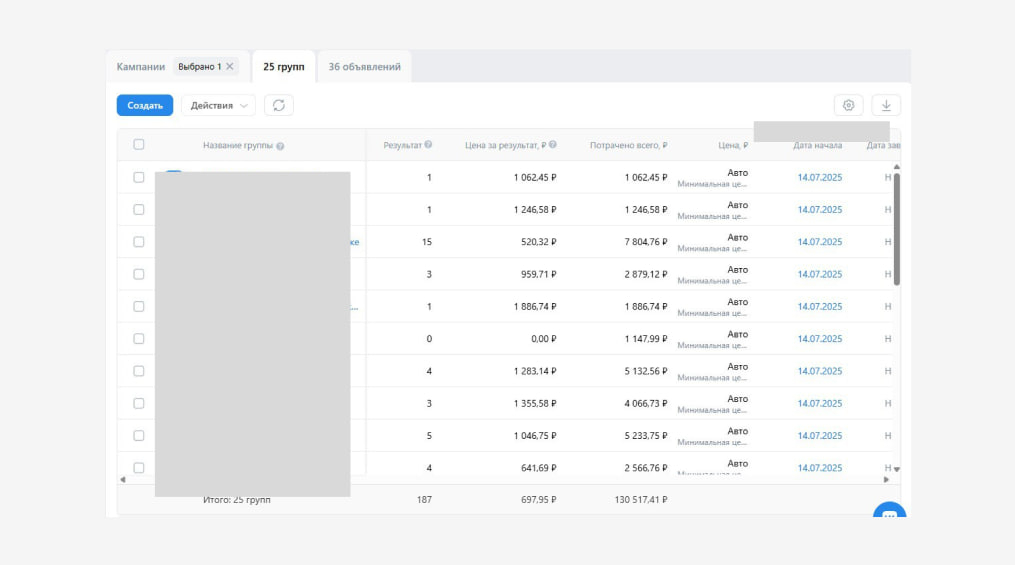Click the refresh icon beside Действия
This screenshot has height=565, width=1015.
tap(279, 105)
